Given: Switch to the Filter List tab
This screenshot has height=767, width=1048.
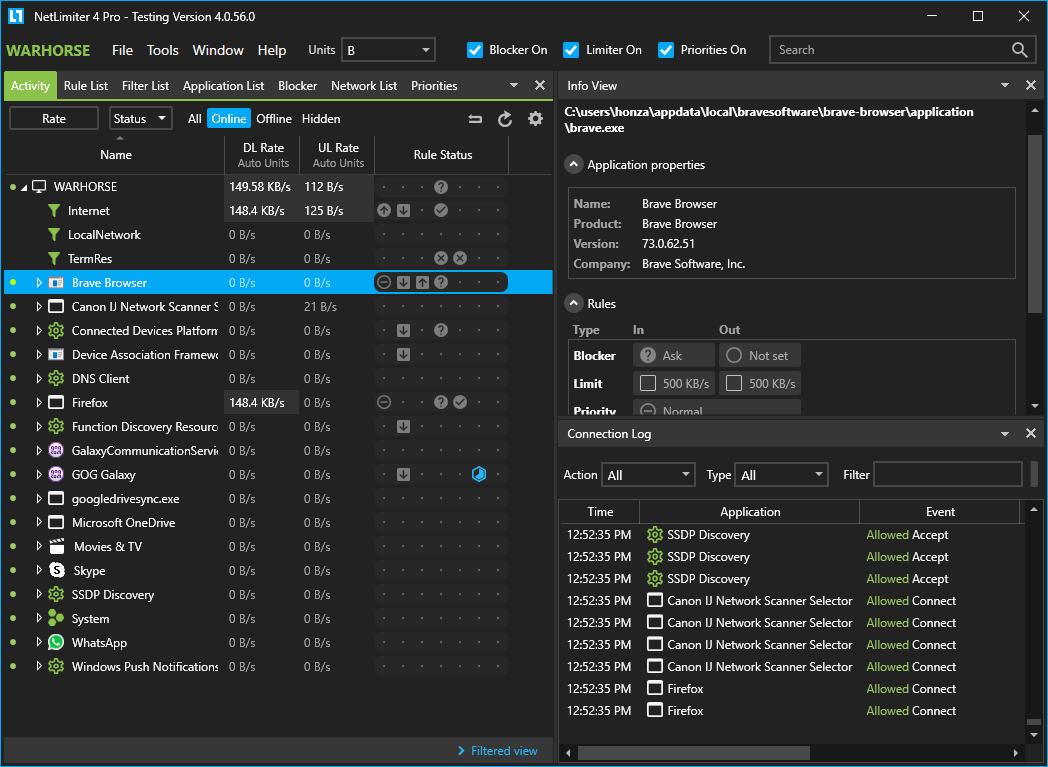Looking at the screenshot, I should 145,86.
